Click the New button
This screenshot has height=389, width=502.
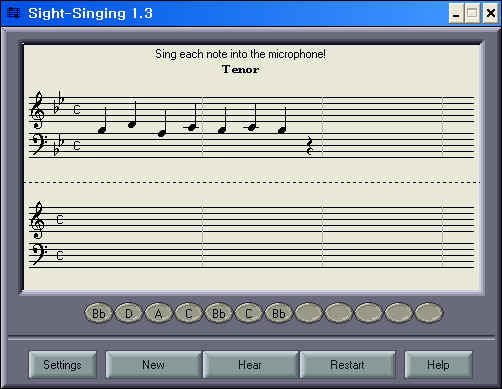coord(153,364)
